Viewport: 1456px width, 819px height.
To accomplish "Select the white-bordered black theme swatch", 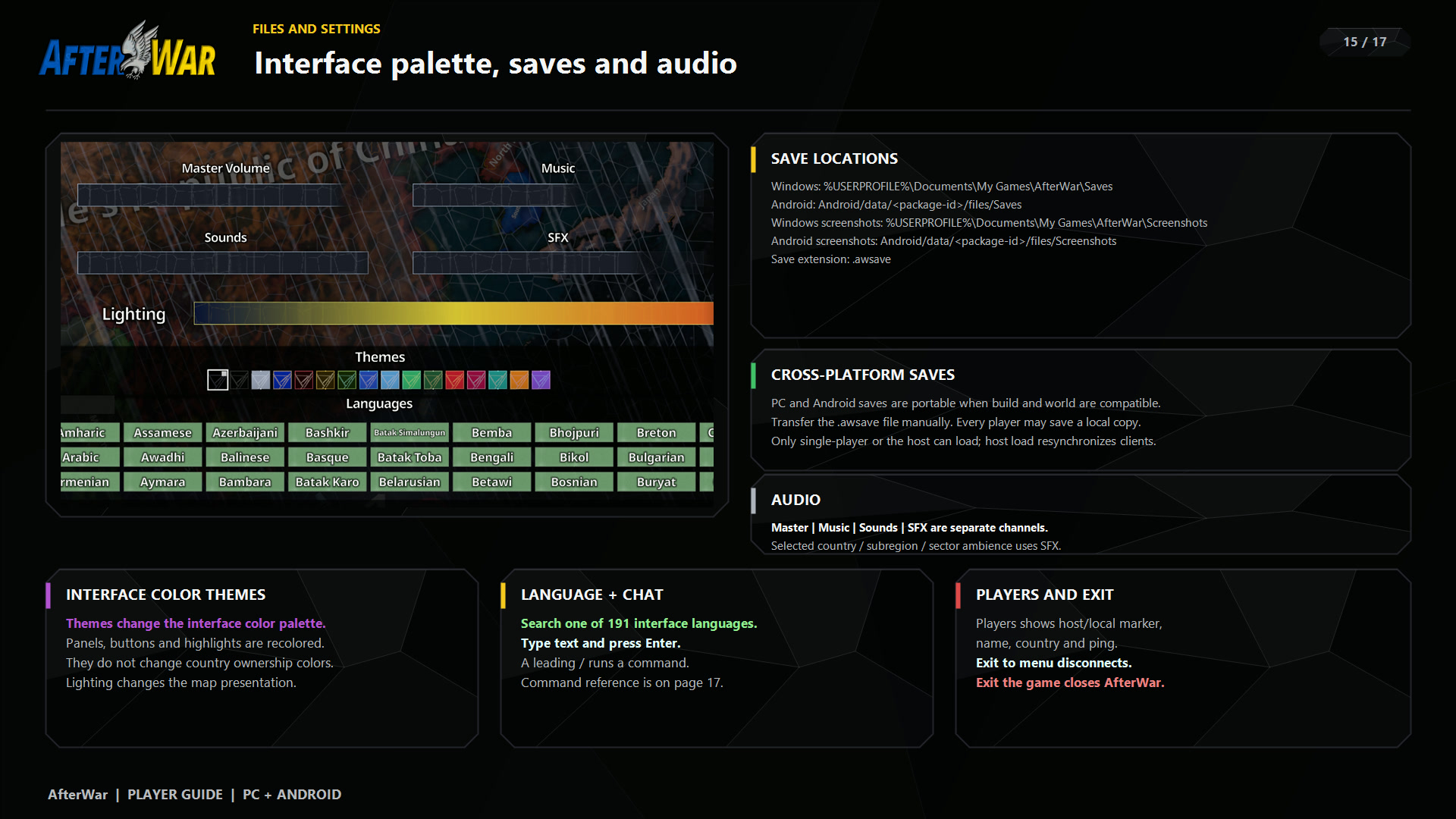I will (x=218, y=380).
